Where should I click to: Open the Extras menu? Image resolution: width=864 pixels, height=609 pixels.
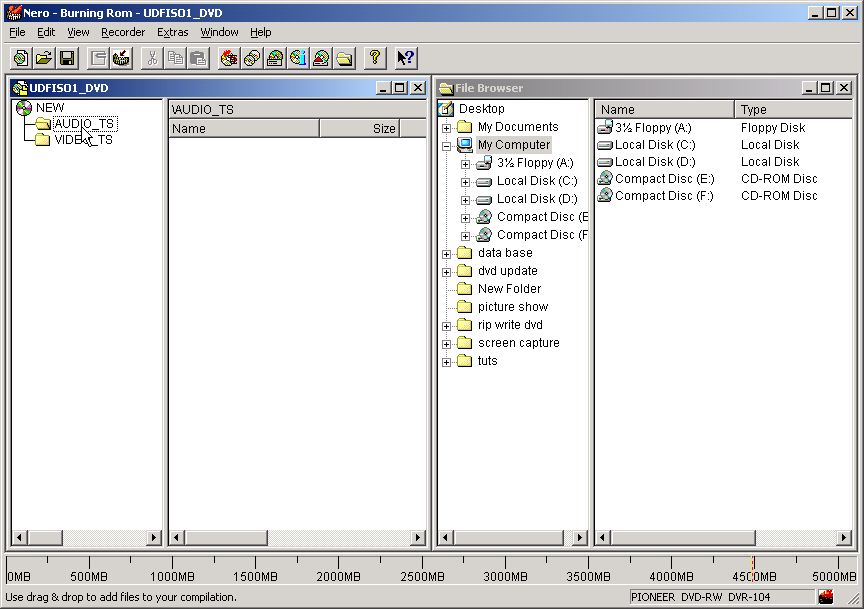172,32
